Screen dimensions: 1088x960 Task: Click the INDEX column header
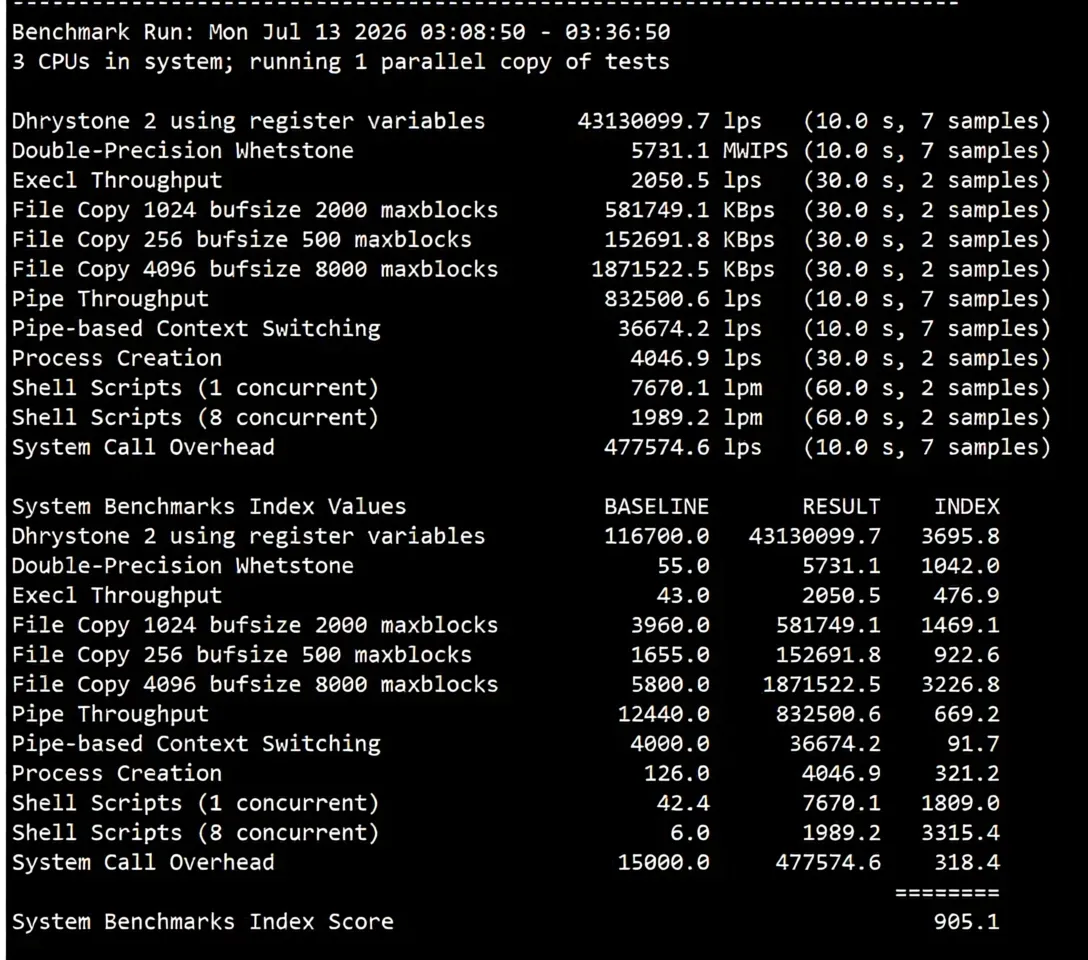[967, 506]
